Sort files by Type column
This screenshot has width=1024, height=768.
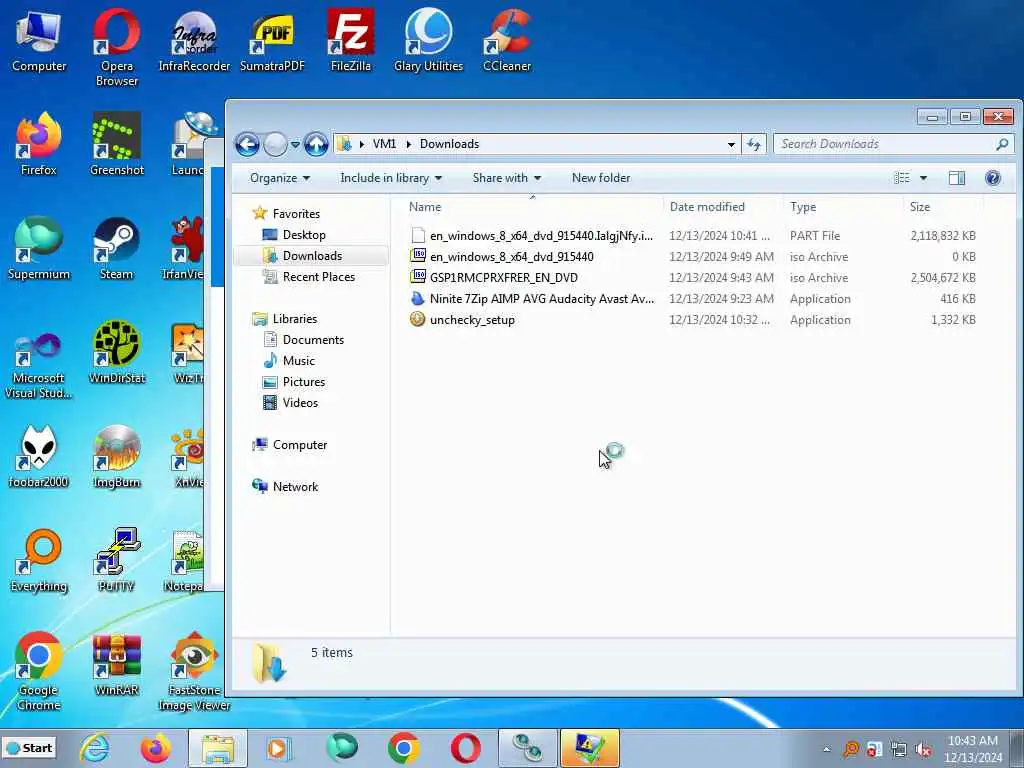pos(803,207)
